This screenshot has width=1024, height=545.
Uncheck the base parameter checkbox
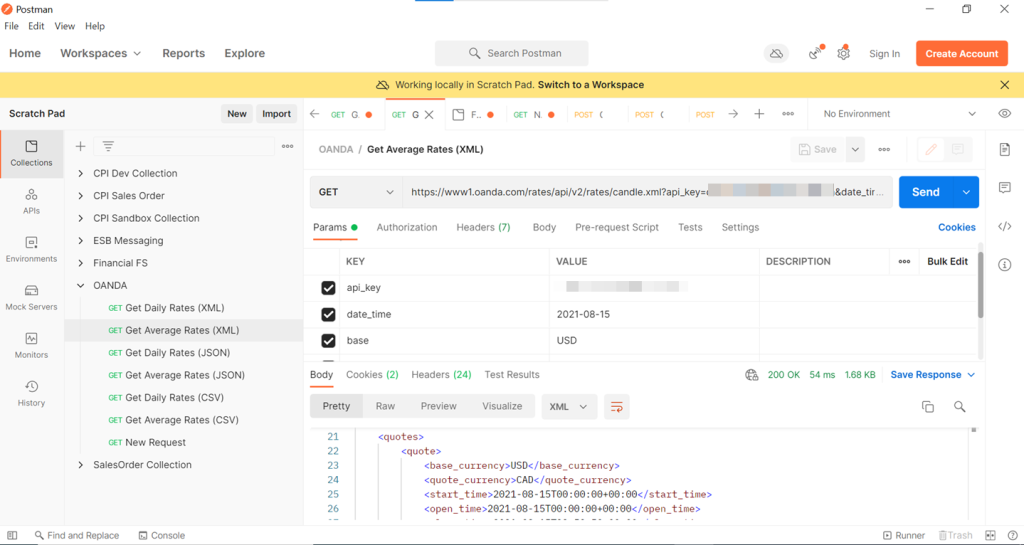coord(328,341)
